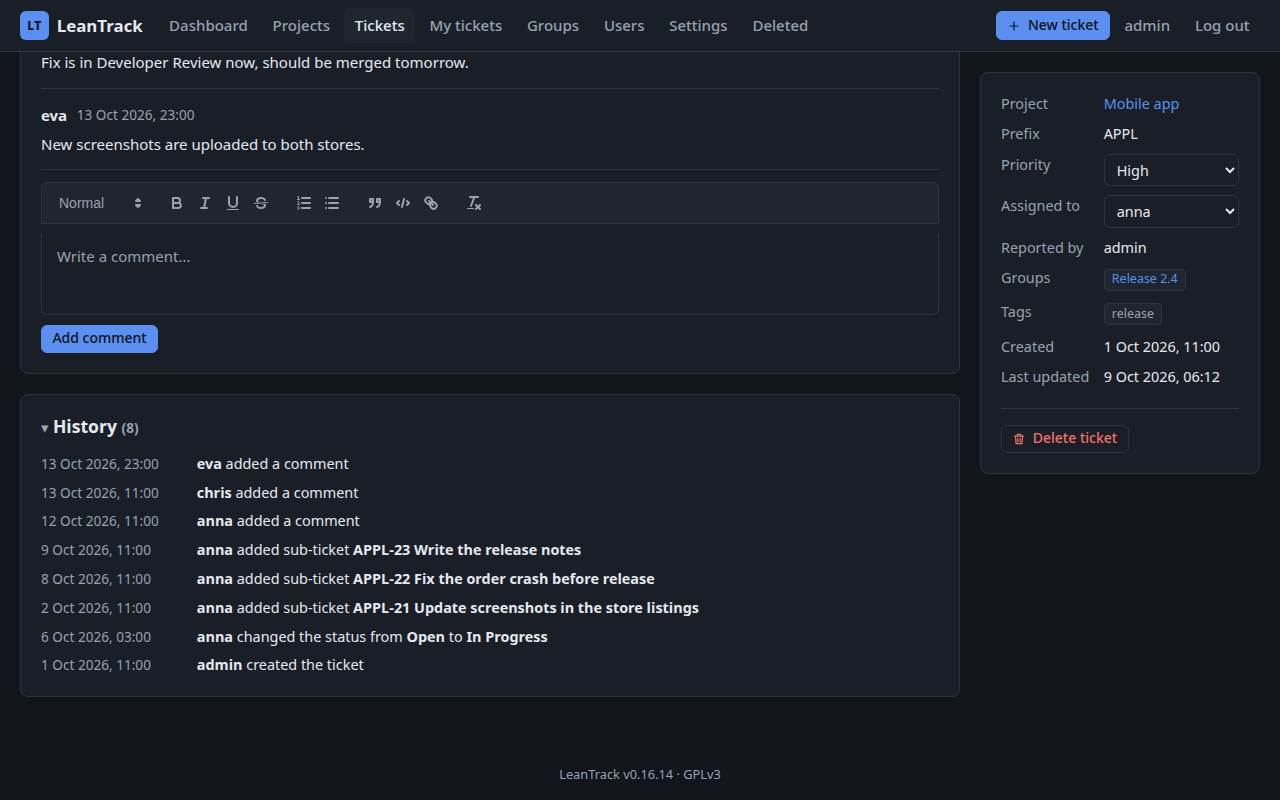Create a new ticket

point(1053,26)
